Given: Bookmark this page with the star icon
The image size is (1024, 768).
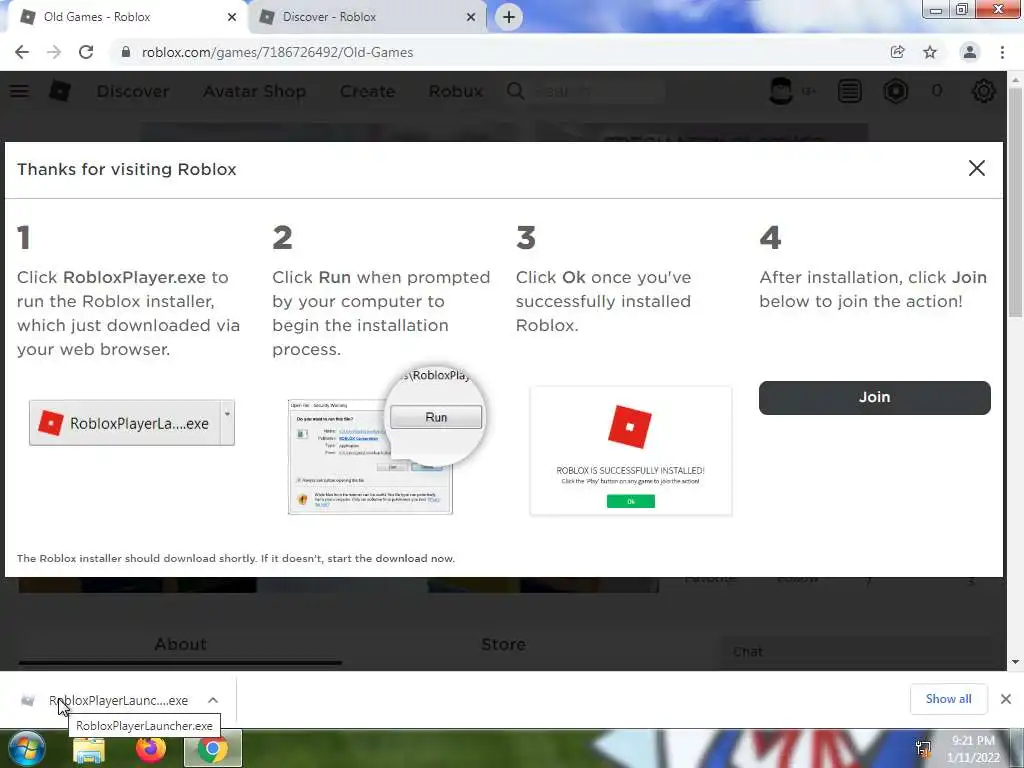Looking at the screenshot, I should pyautogui.click(x=930, y=52).
